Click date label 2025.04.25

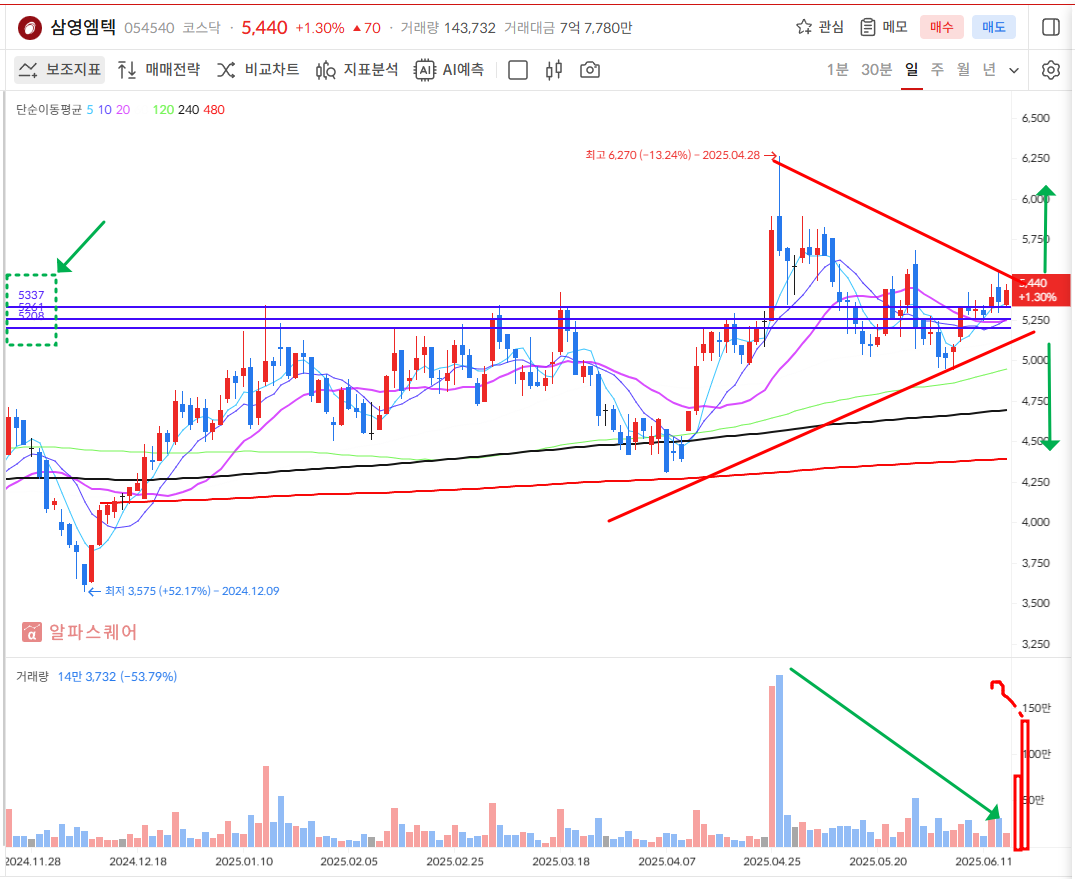tap(772, 861)
